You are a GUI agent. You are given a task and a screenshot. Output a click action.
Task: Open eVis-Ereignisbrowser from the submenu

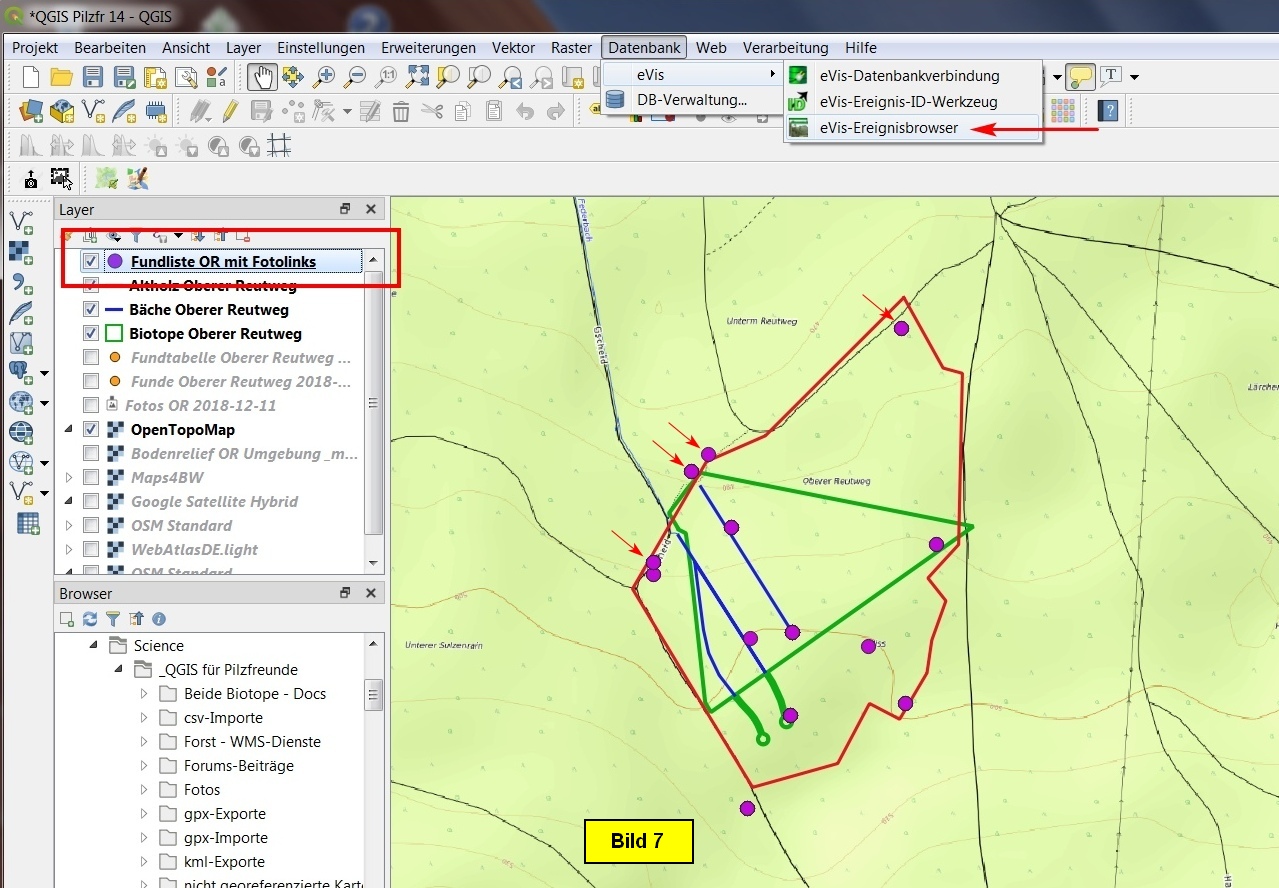pos(888,128)
